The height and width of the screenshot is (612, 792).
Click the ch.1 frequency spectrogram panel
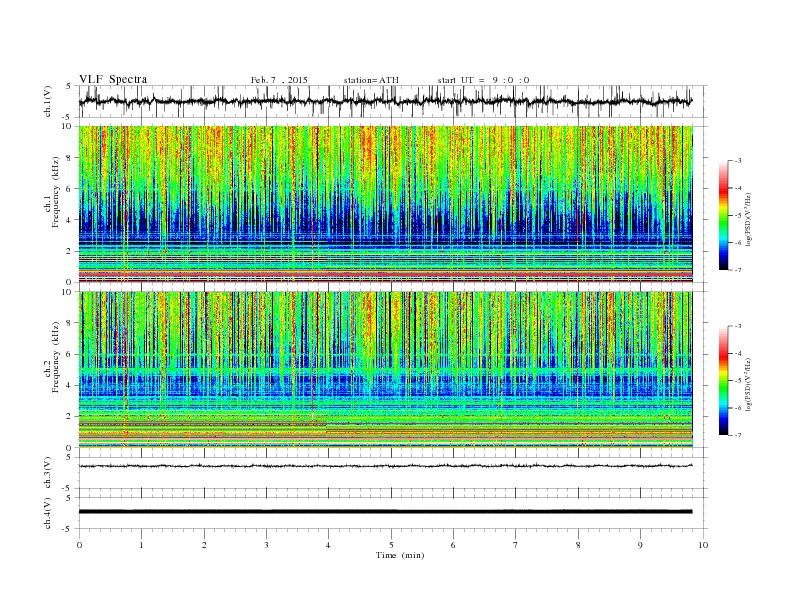click(x=386, y=204)
